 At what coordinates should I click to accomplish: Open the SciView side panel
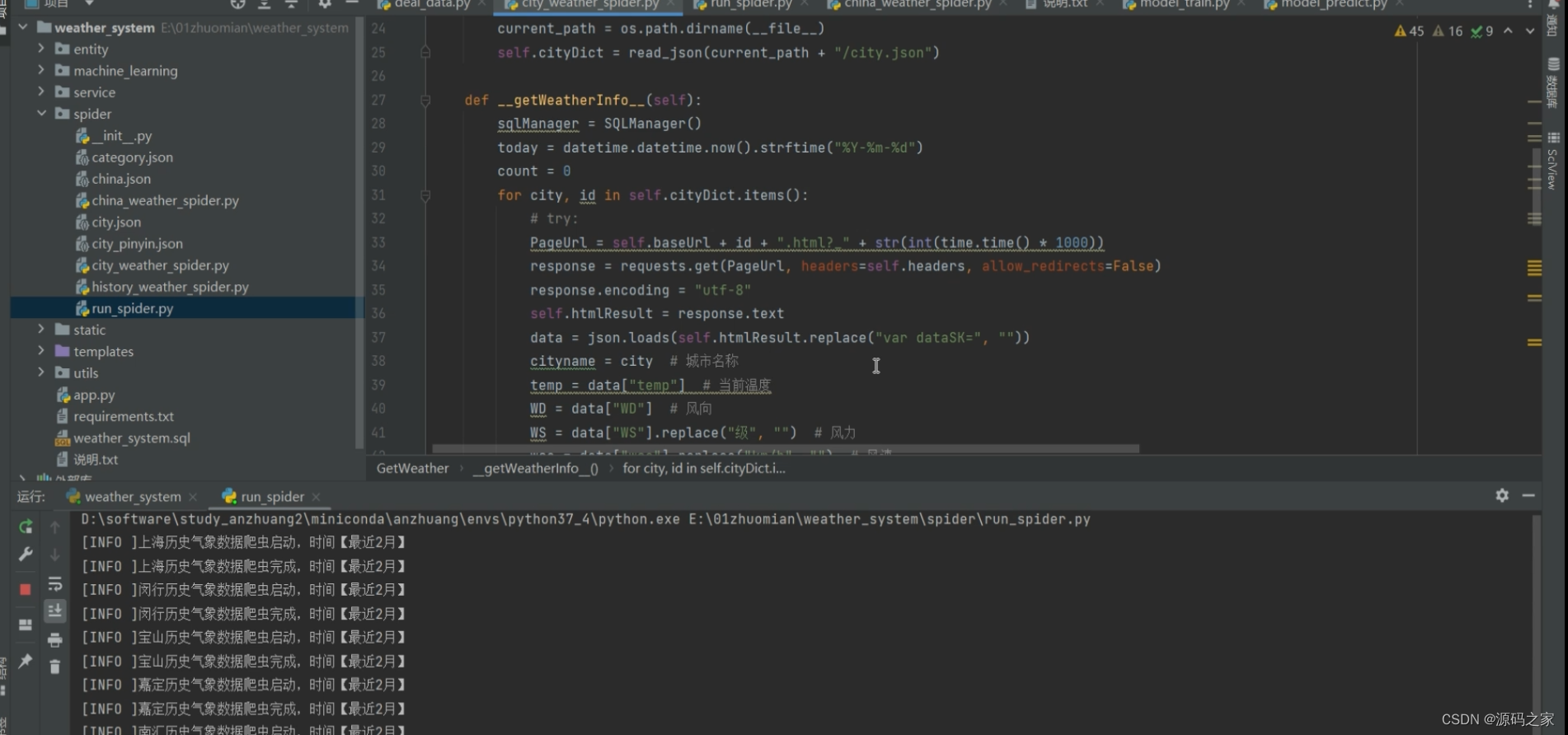1553,161
